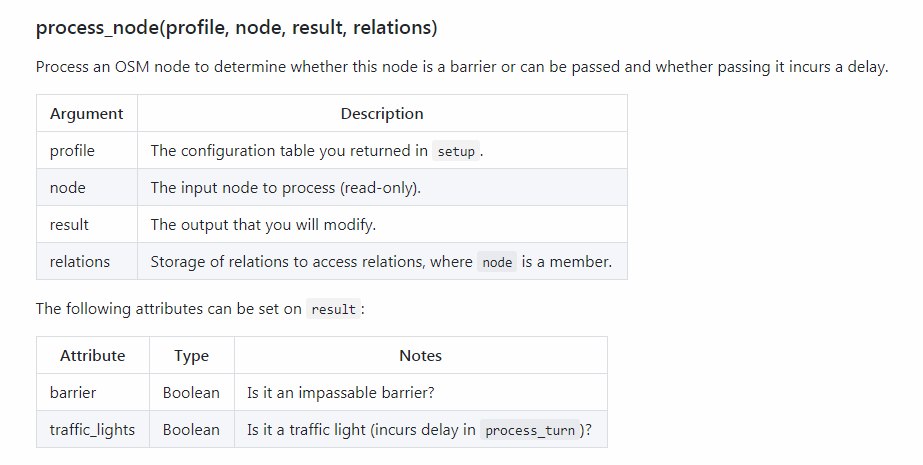Image resolution: width=923 pixels, height=465 pixels.
Task: Click the 'result' inline code above attributes table
Action: pyautogui.click(x=333, y=309)
